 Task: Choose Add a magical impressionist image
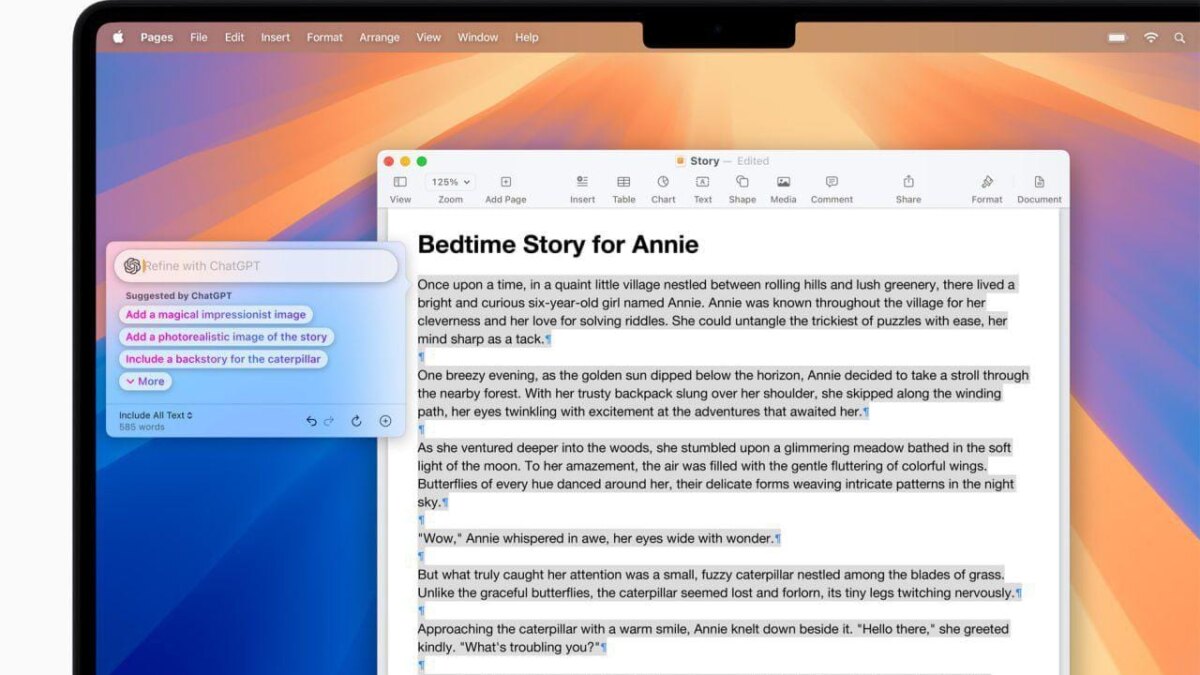[216, 314]
